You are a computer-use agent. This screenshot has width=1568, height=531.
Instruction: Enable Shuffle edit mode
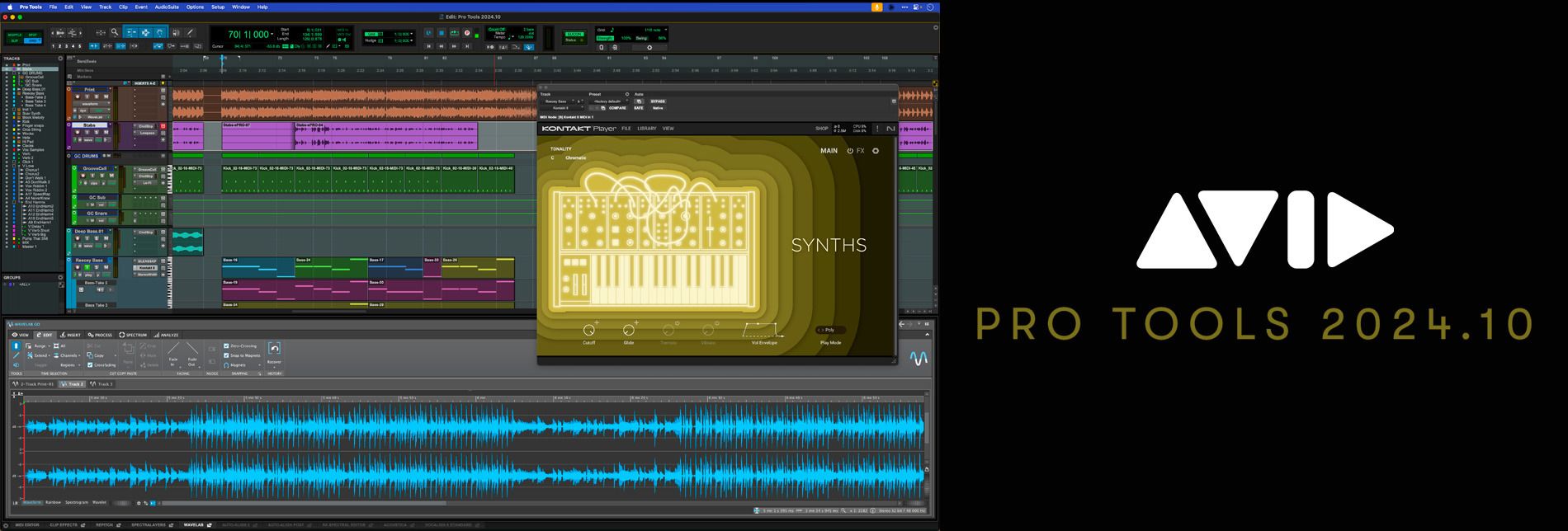point(15,35)
